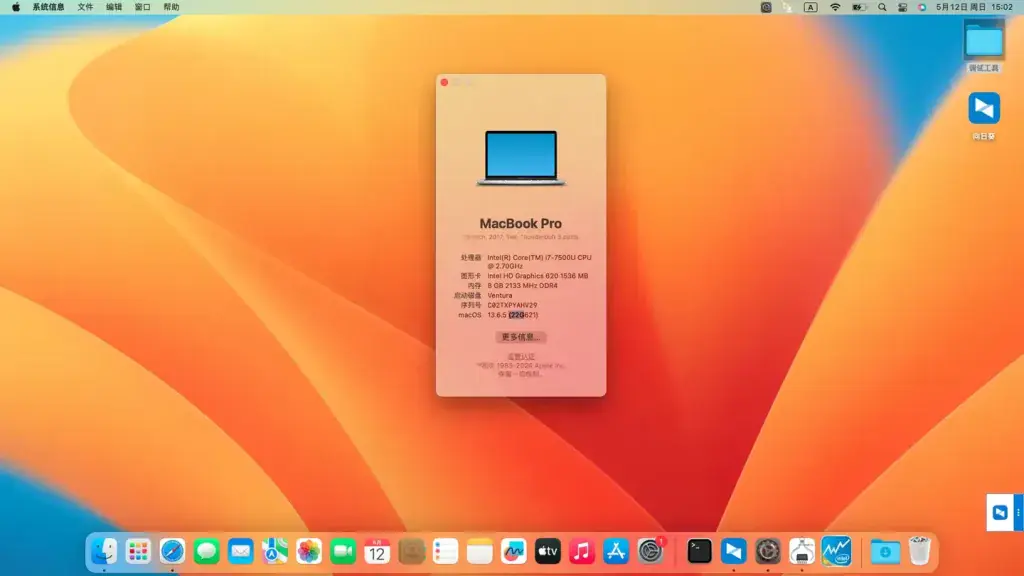1024x576 pixels.
Task: Click the date and time 15:02
Action: click(974, 7)
